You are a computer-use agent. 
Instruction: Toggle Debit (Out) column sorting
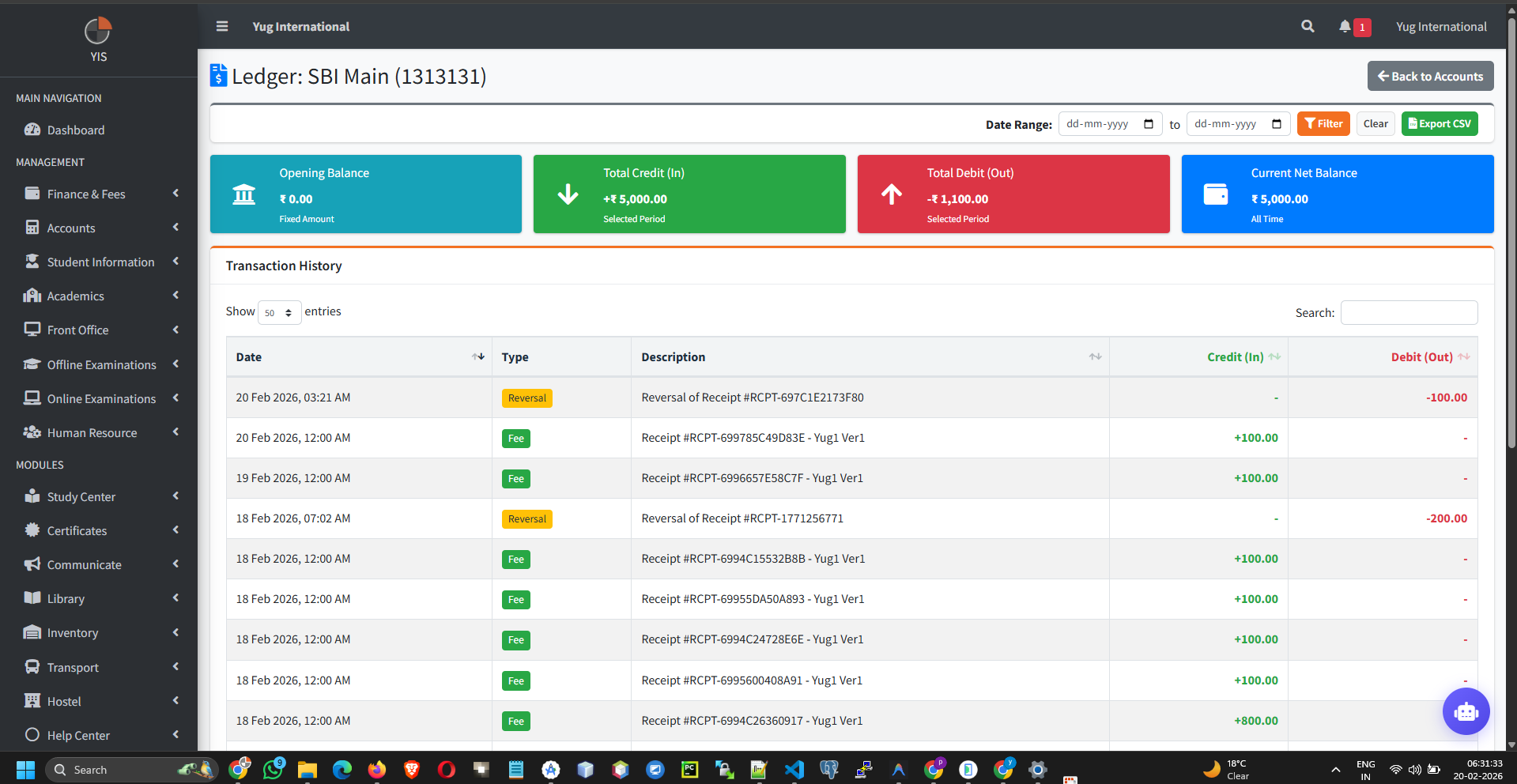1464,356
